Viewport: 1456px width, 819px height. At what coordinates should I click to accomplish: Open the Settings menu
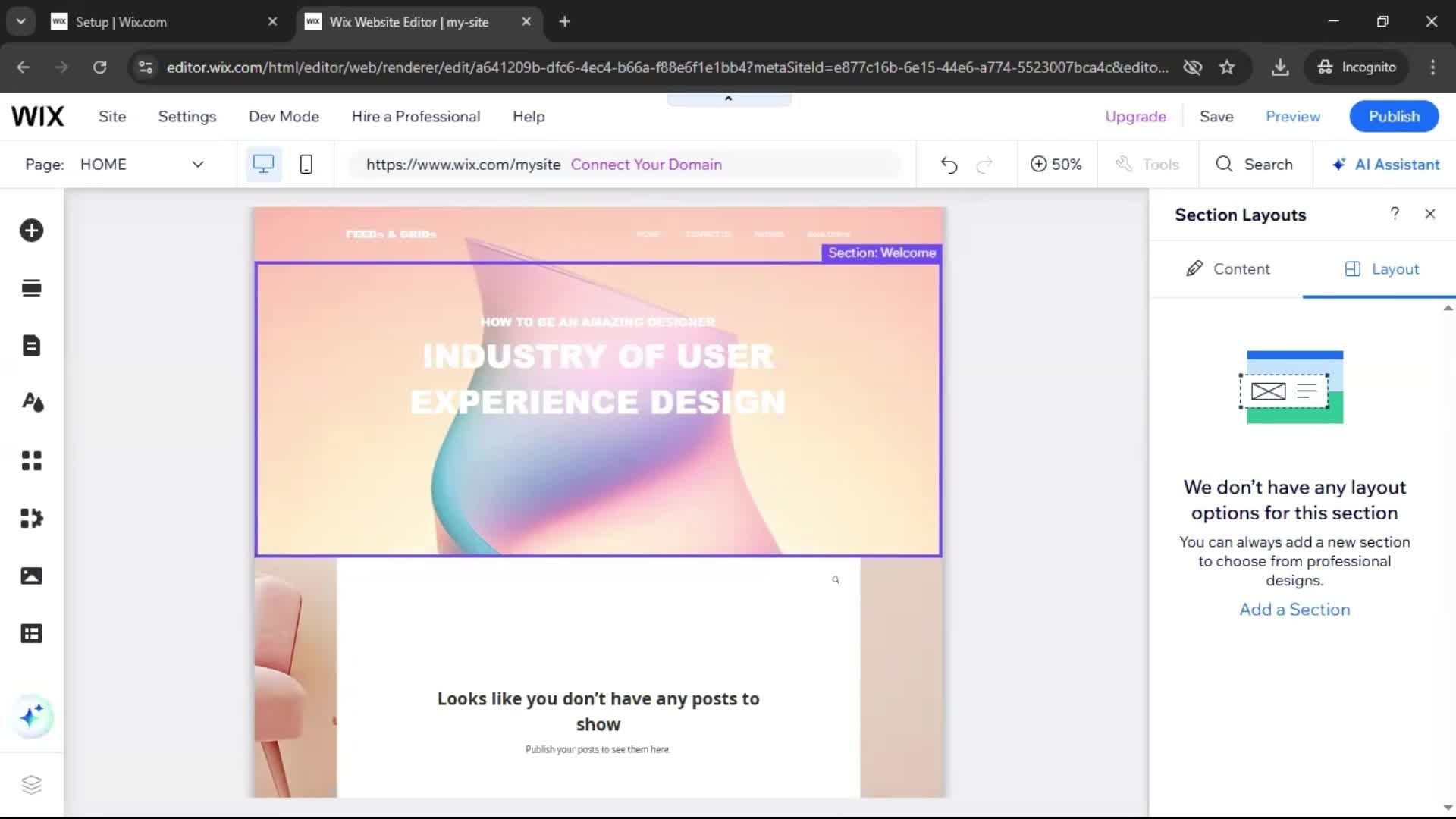[187, 117]
